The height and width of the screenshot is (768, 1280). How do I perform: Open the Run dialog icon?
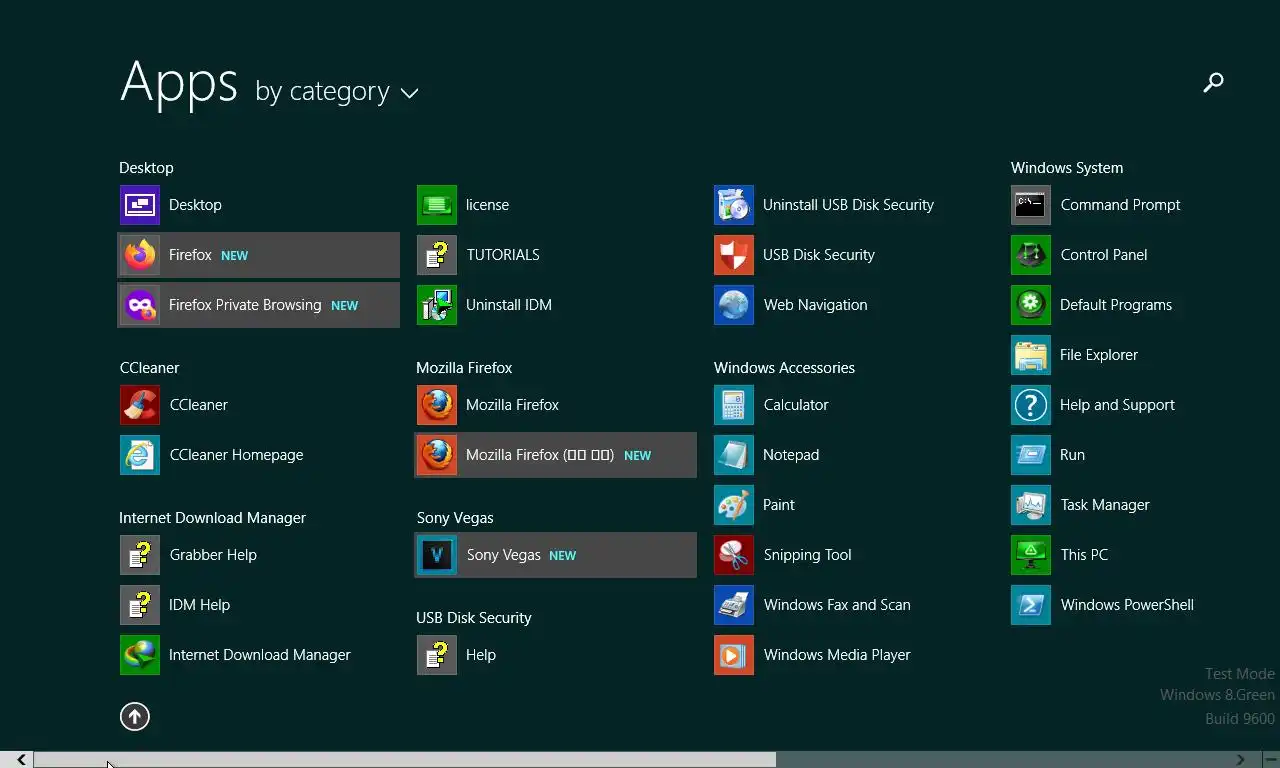click(1031, 455)
